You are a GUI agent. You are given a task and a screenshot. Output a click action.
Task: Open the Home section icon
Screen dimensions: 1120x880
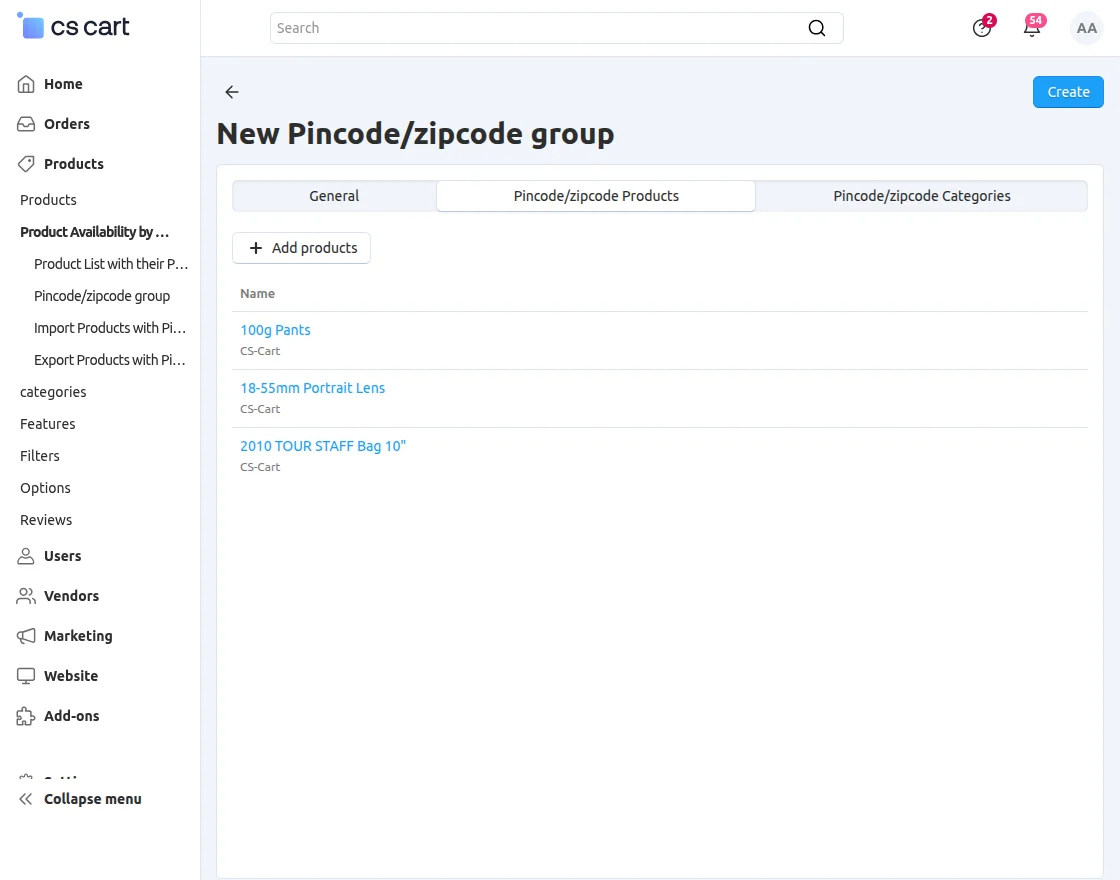coord(25,84)
